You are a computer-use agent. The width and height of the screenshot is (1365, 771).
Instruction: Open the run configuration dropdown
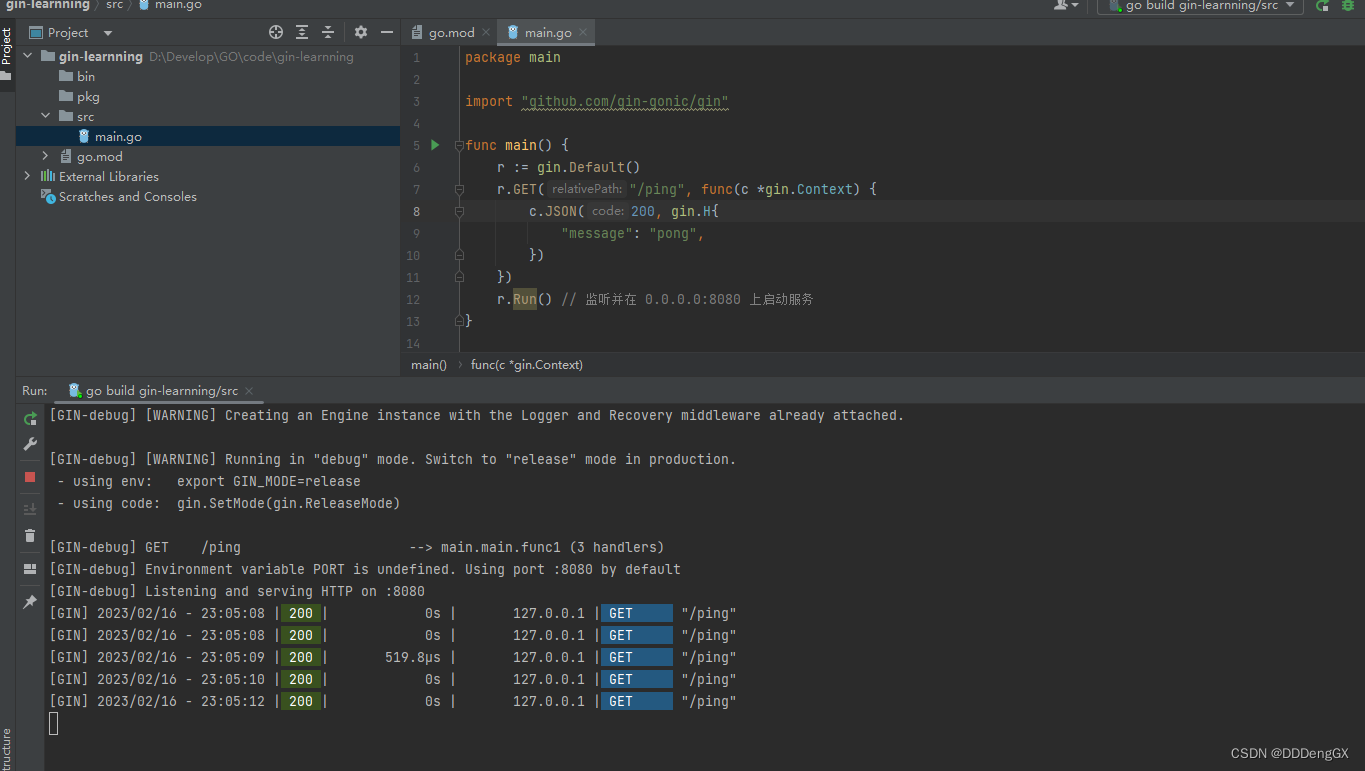click(x=1200, y=6)
